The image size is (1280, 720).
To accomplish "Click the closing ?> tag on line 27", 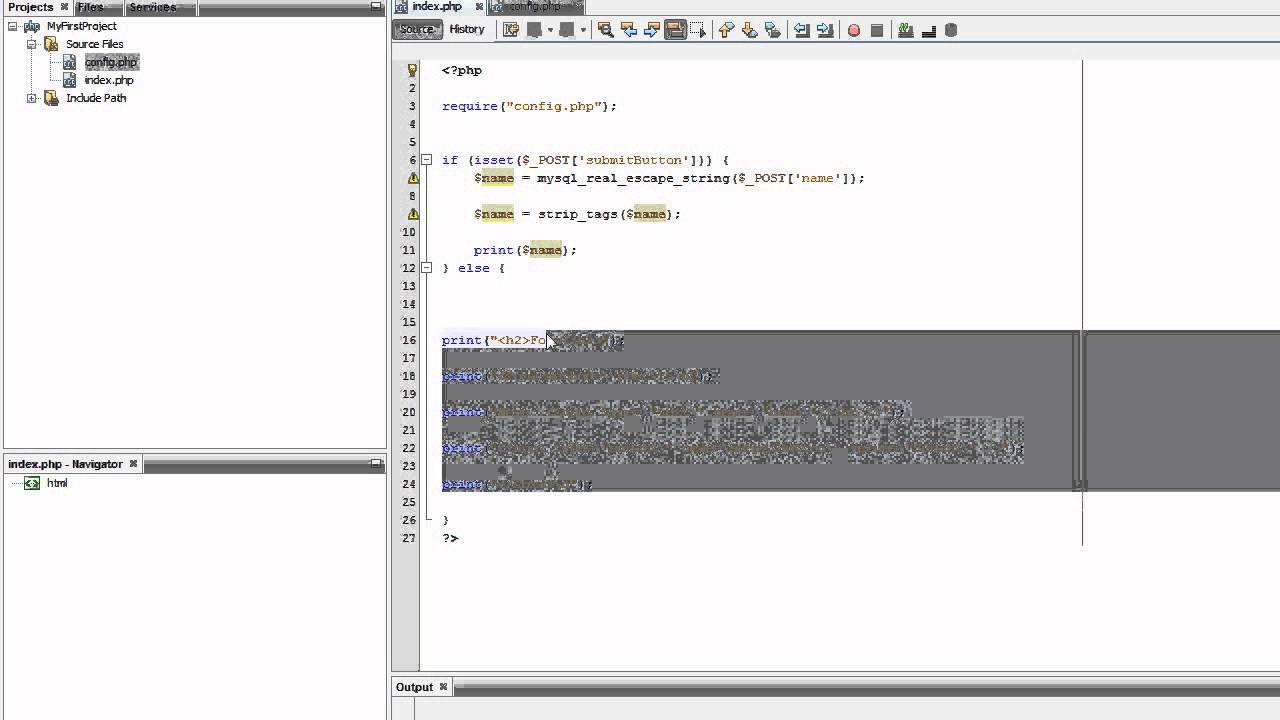I will 450,538.
